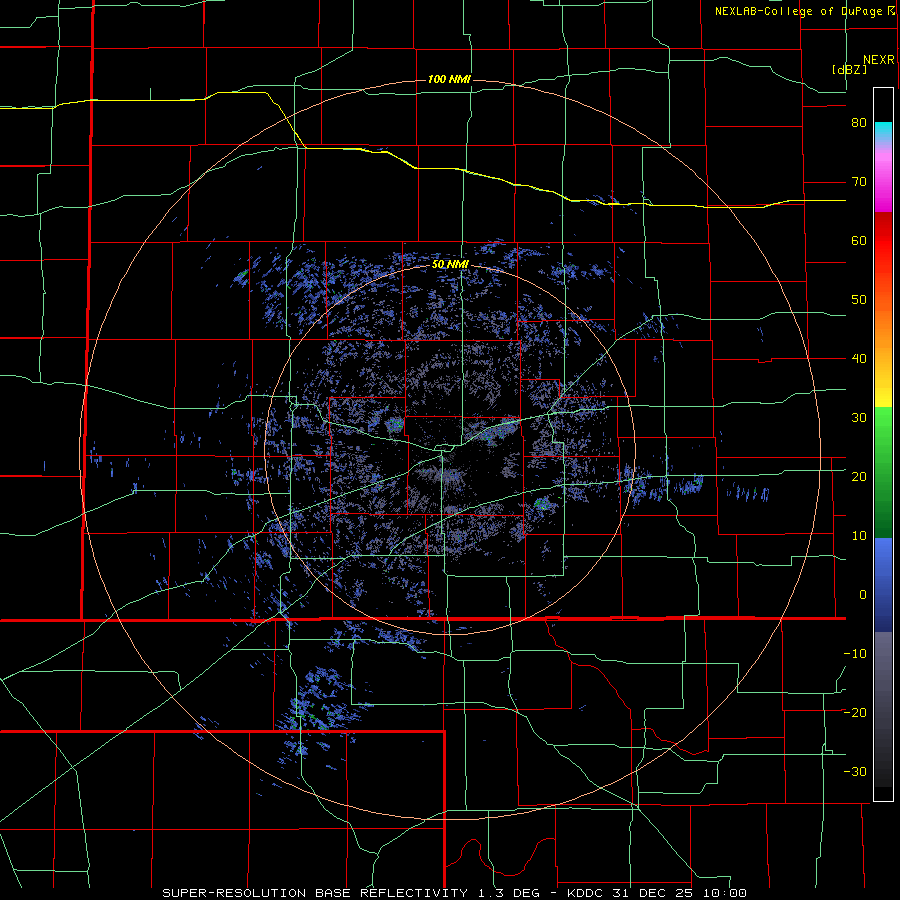The height and width of the screenshot is (900, 900).
Task: Click the 50 value on the dBZ scale
Action: click(x=859, y=300)
